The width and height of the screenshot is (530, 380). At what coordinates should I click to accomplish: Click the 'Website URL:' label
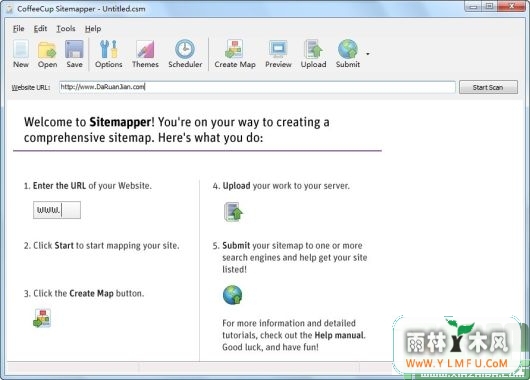31,88
